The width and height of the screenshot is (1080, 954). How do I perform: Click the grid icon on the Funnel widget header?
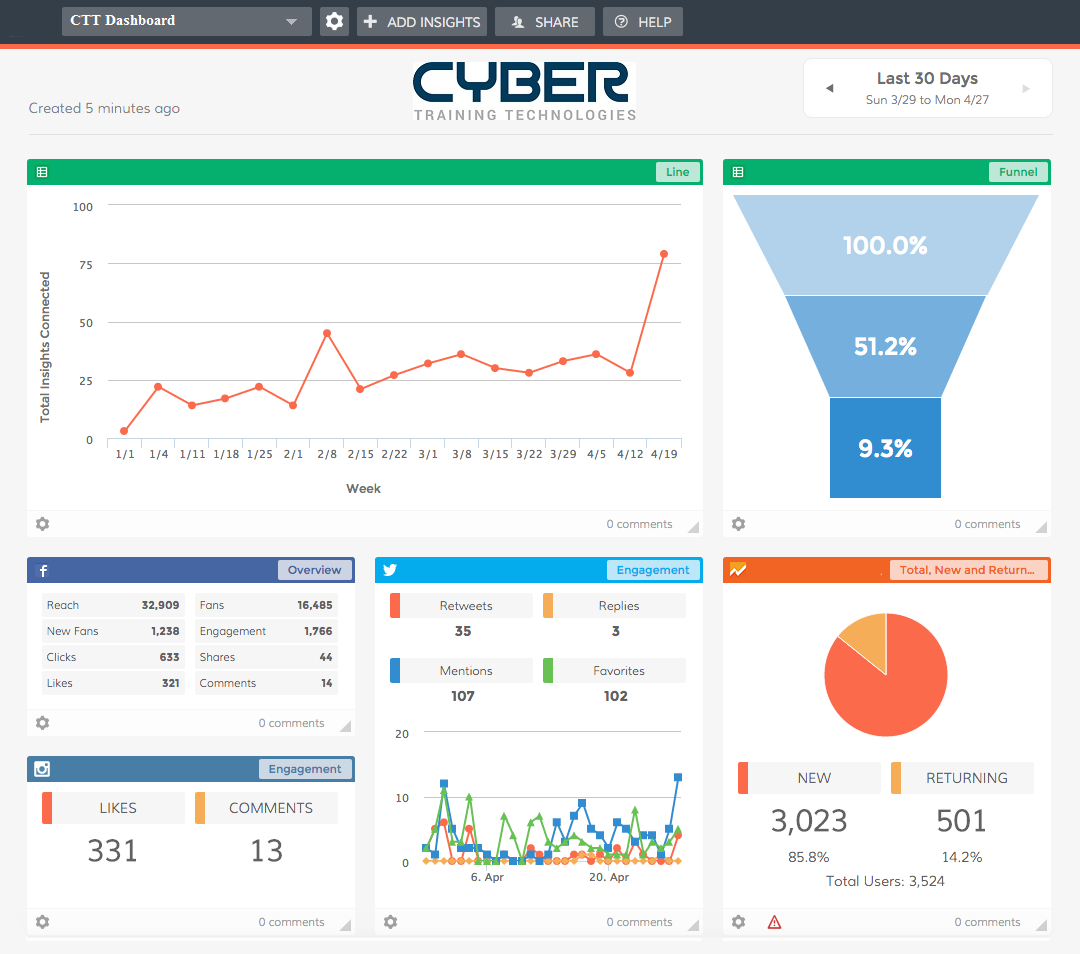point(737,171)
